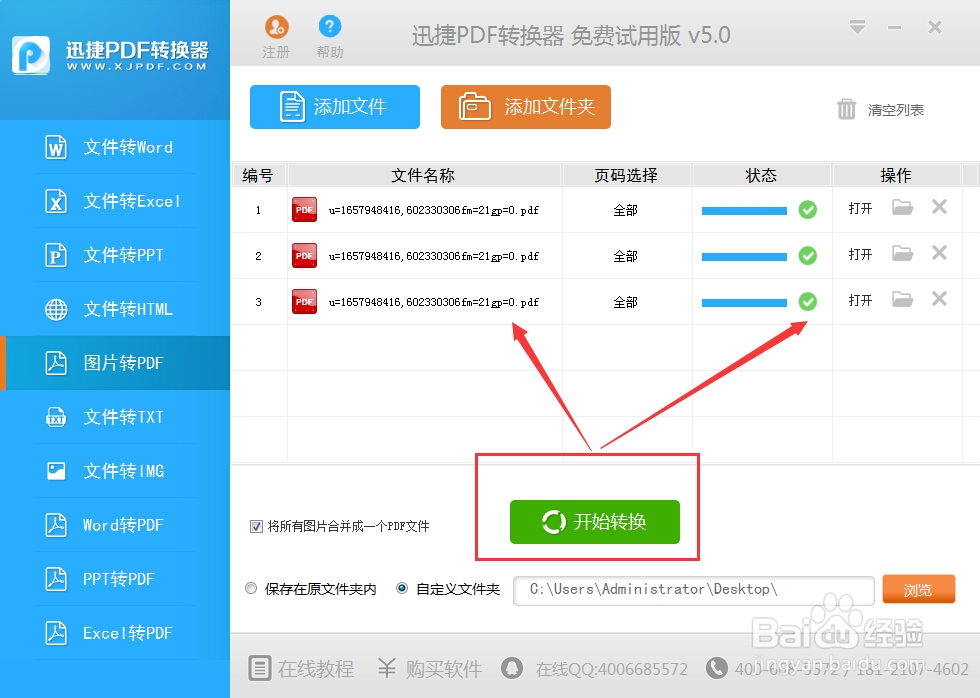
Task: Open the 全部 page selection for row 2
Action: pos(626,255)
